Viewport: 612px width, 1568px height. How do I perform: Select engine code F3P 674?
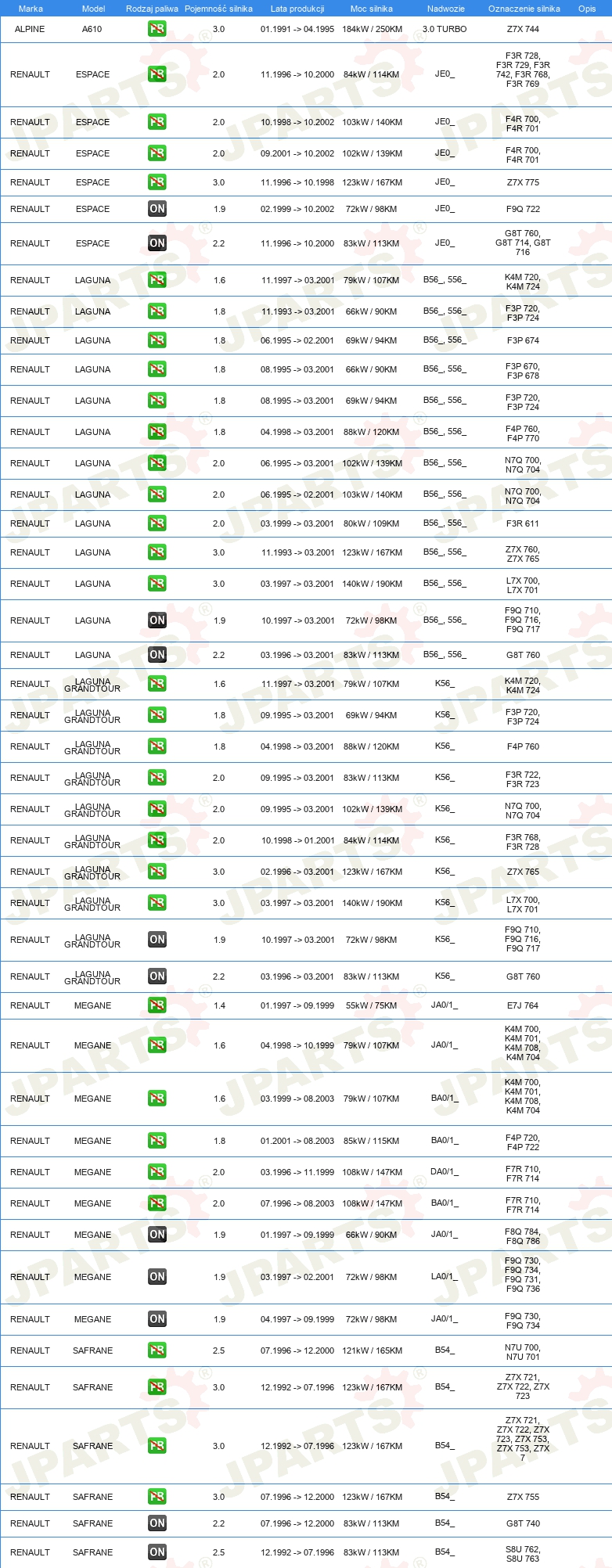point(523,340)
